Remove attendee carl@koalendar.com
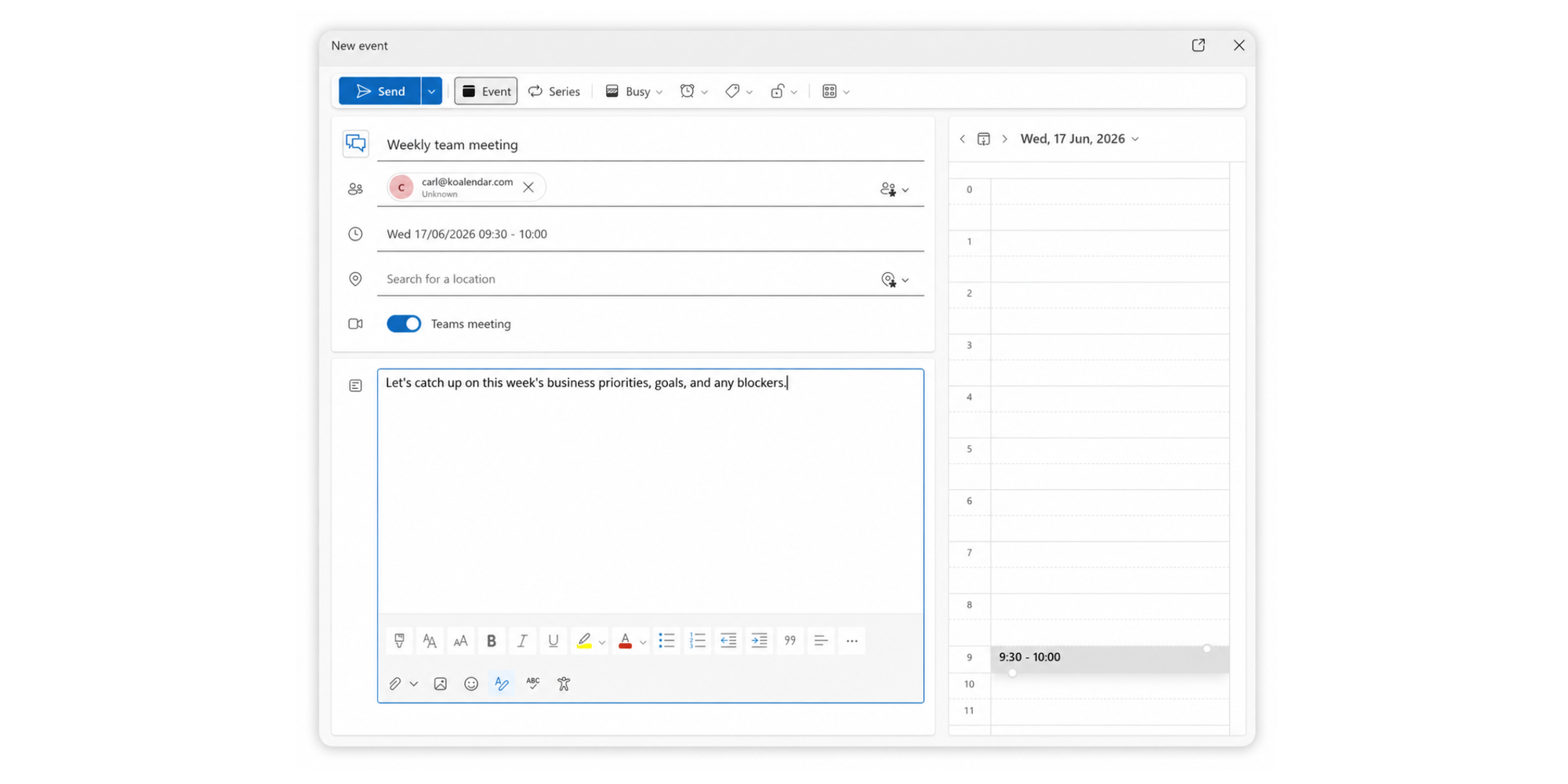1568x784 pixels. [x=528, y=187]
